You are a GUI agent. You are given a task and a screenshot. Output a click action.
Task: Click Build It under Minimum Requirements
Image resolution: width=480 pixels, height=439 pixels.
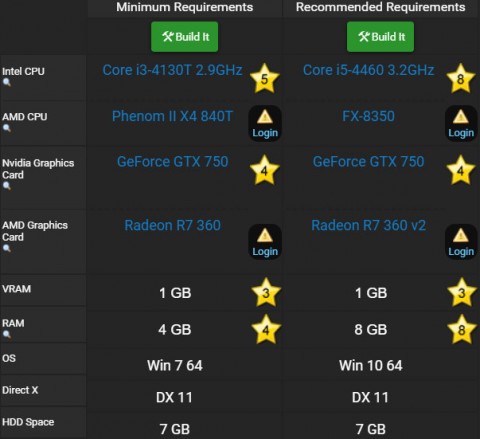tap(185, 37)
